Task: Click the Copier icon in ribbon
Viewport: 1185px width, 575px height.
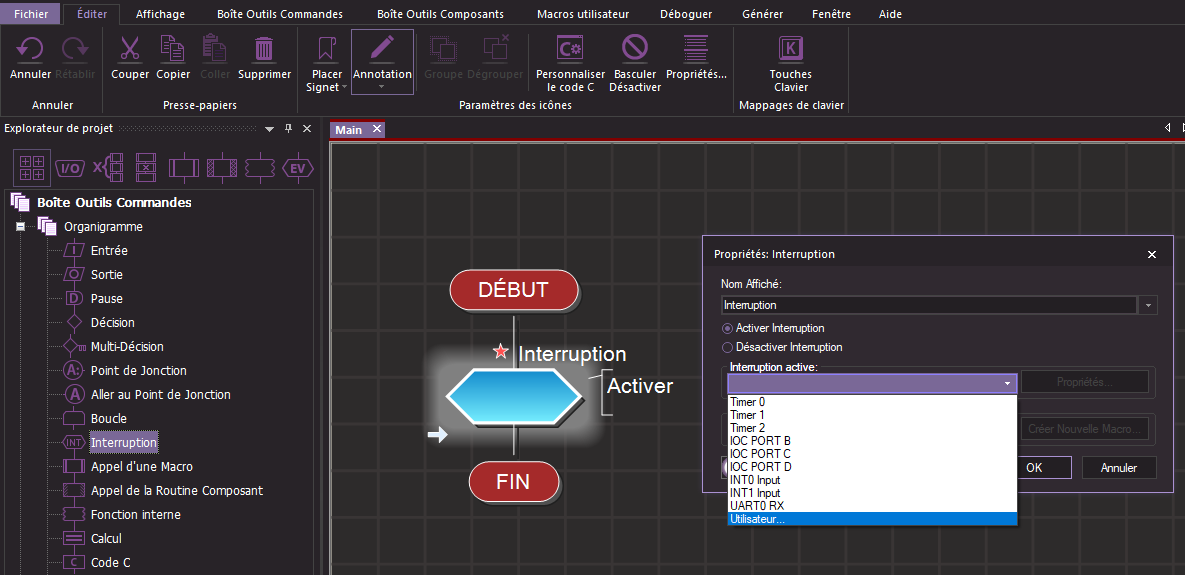Action: click(x=173, y=49)
